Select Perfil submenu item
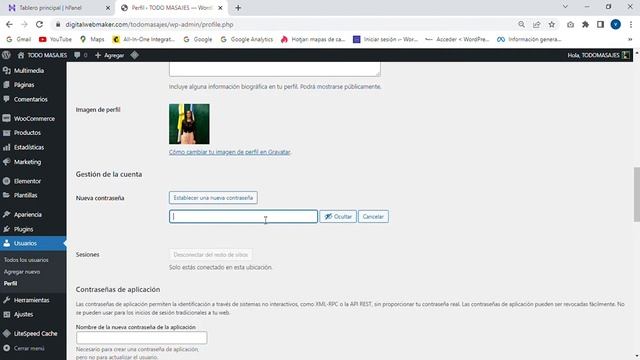 (11, 283)
